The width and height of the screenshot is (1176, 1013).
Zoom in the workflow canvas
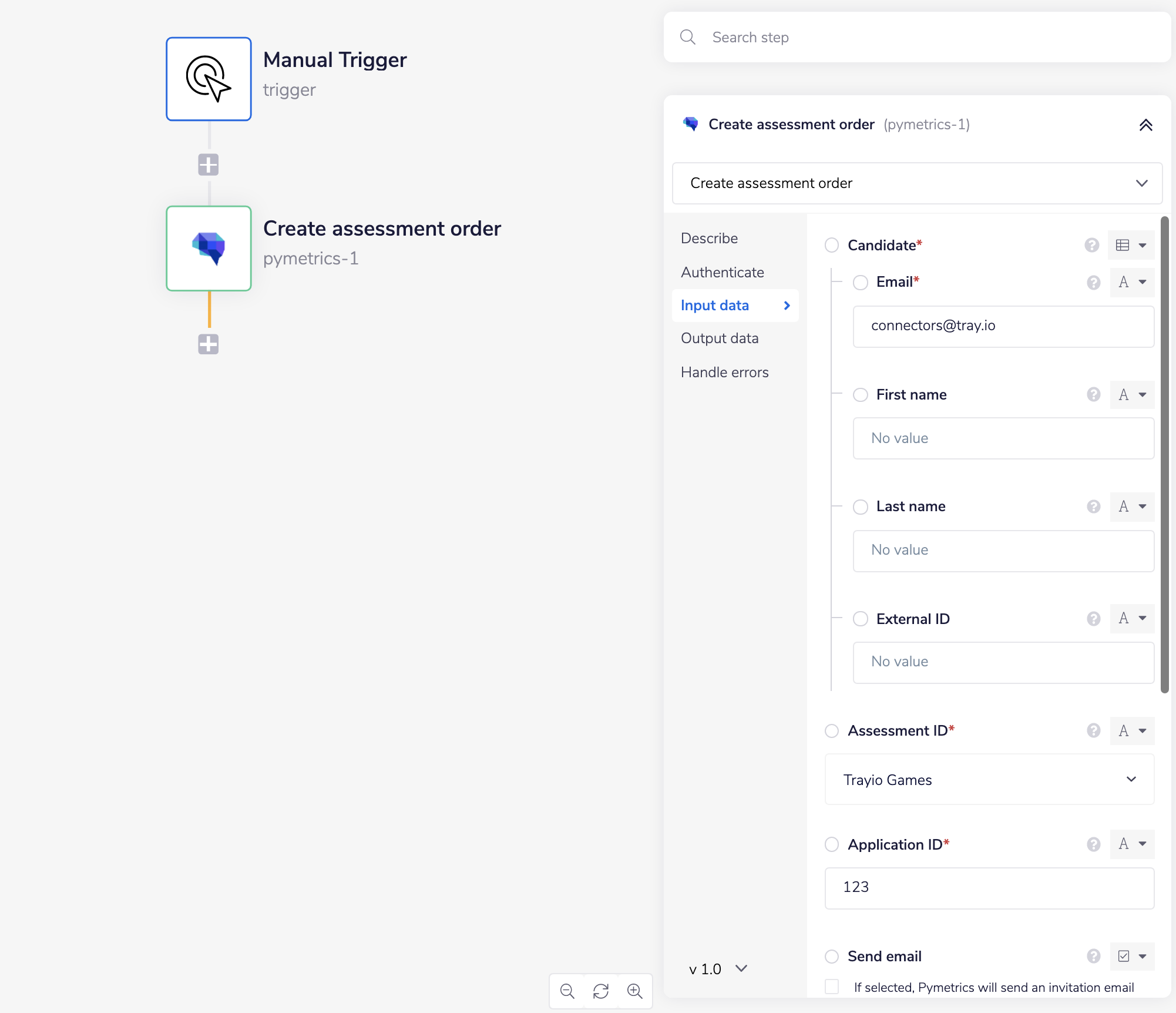pyautogui.click(x=634, y=991)
